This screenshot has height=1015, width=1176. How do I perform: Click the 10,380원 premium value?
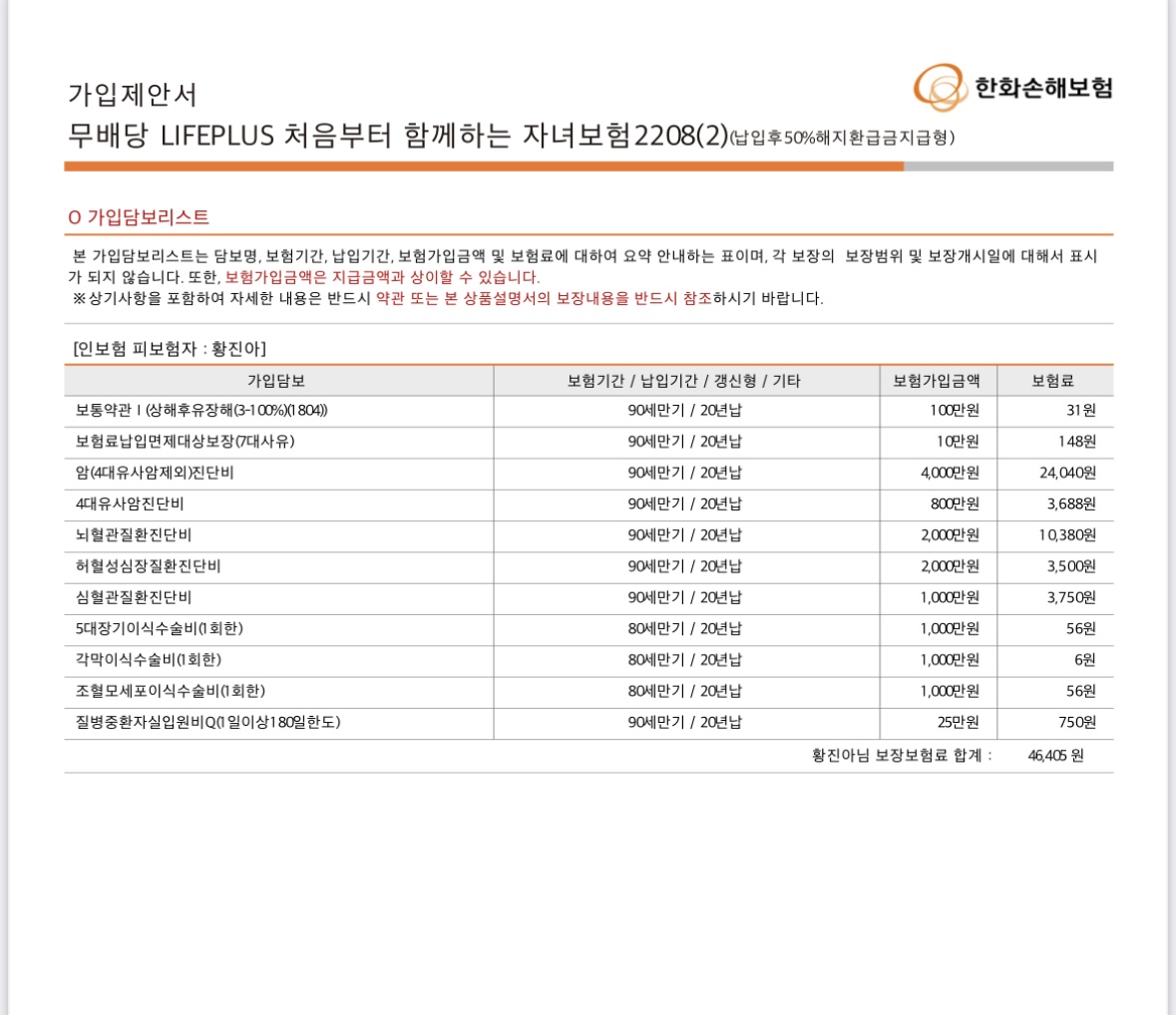coord(1067,535)
